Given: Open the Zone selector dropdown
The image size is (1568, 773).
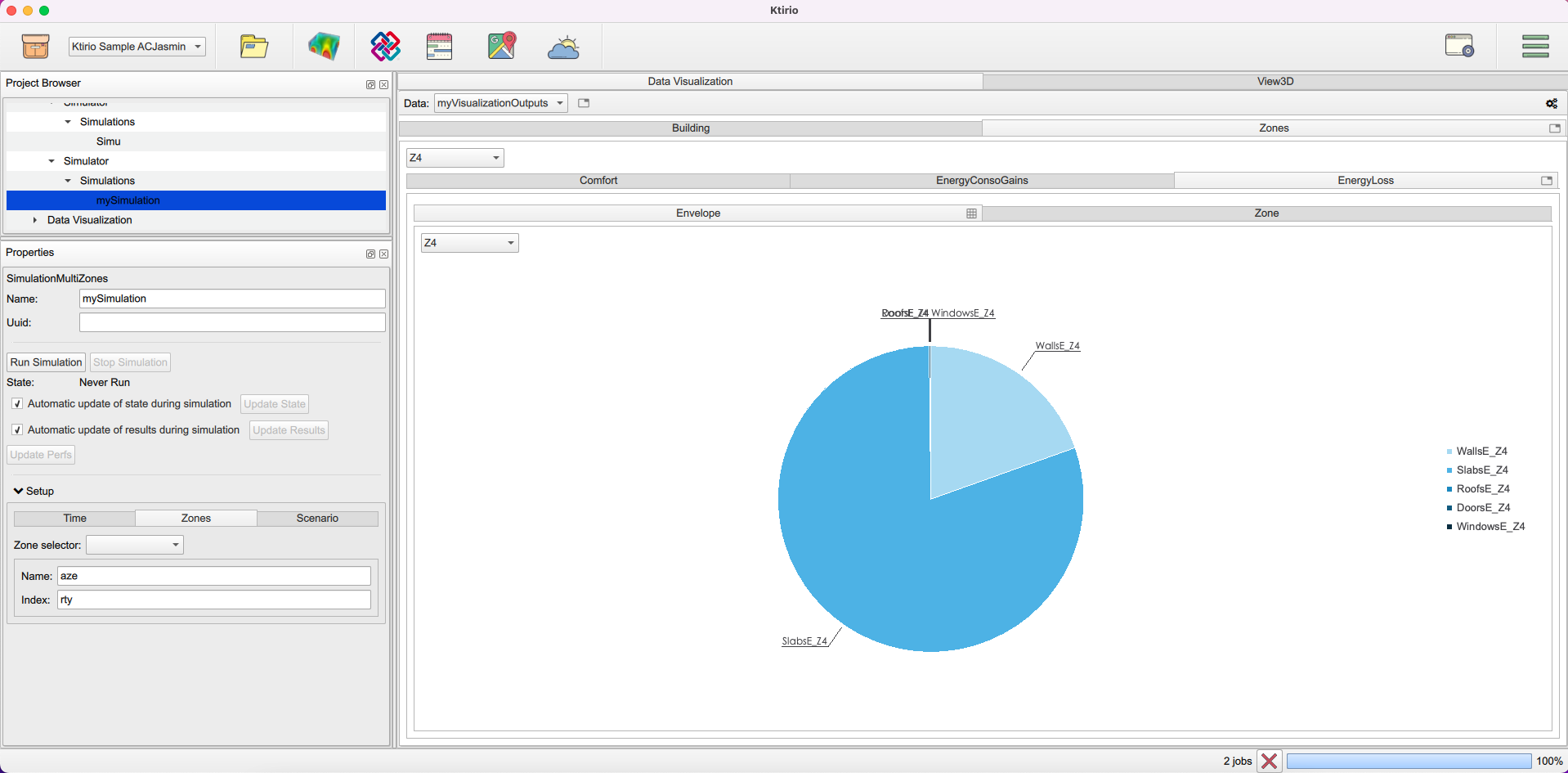Looking at the screenshot, I should click(x=135, y=546).
